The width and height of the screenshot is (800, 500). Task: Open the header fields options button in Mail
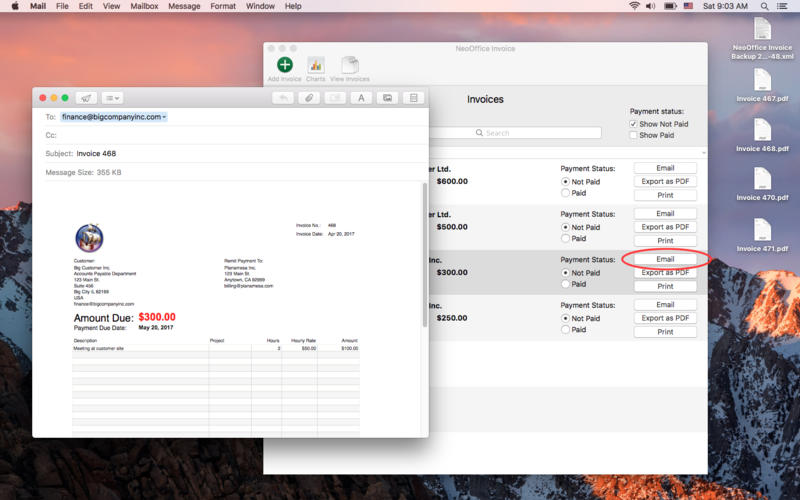[112, 98]
